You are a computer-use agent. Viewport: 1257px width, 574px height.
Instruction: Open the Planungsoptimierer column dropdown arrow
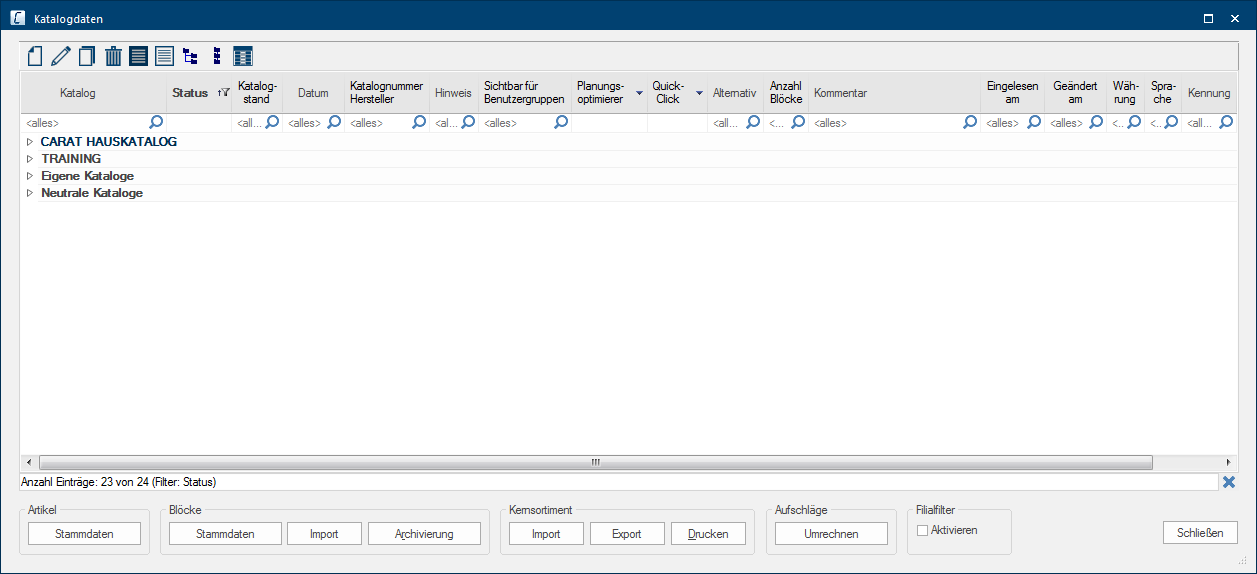639,93
